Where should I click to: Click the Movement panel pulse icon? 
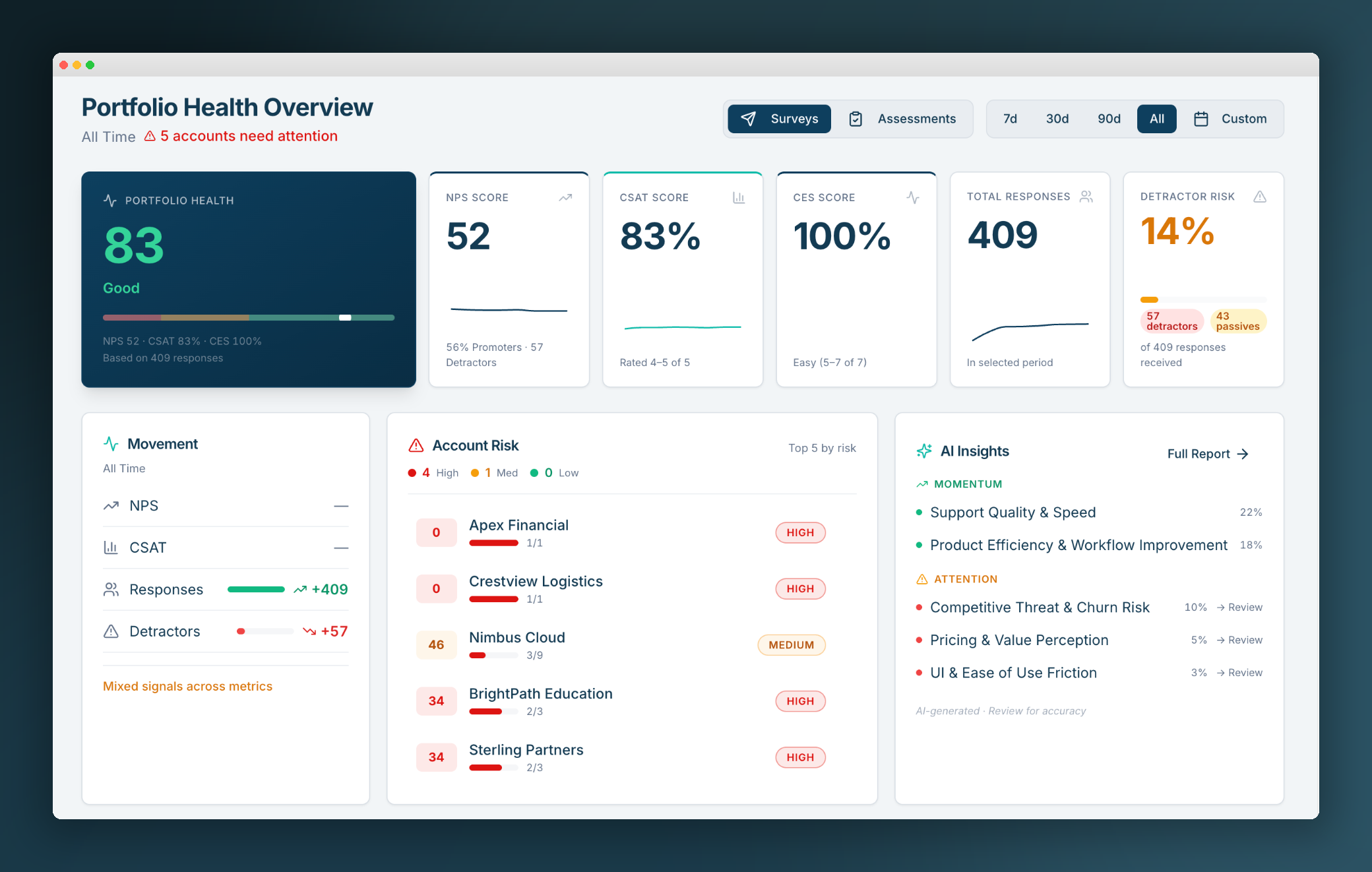[x=111, y=444]
